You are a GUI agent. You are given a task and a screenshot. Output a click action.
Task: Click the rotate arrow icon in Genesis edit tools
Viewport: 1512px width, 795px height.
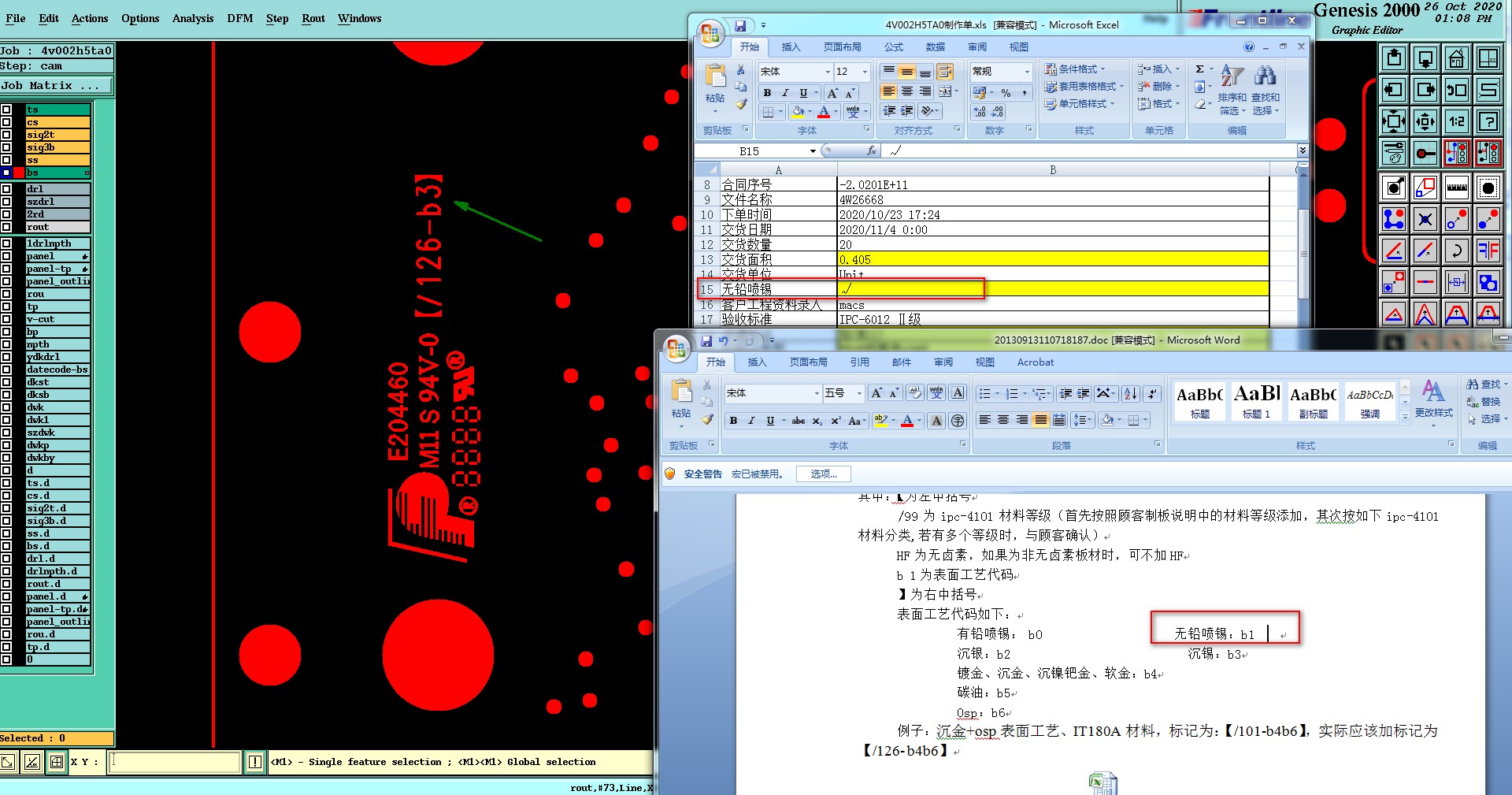(x=1457, y=251)
